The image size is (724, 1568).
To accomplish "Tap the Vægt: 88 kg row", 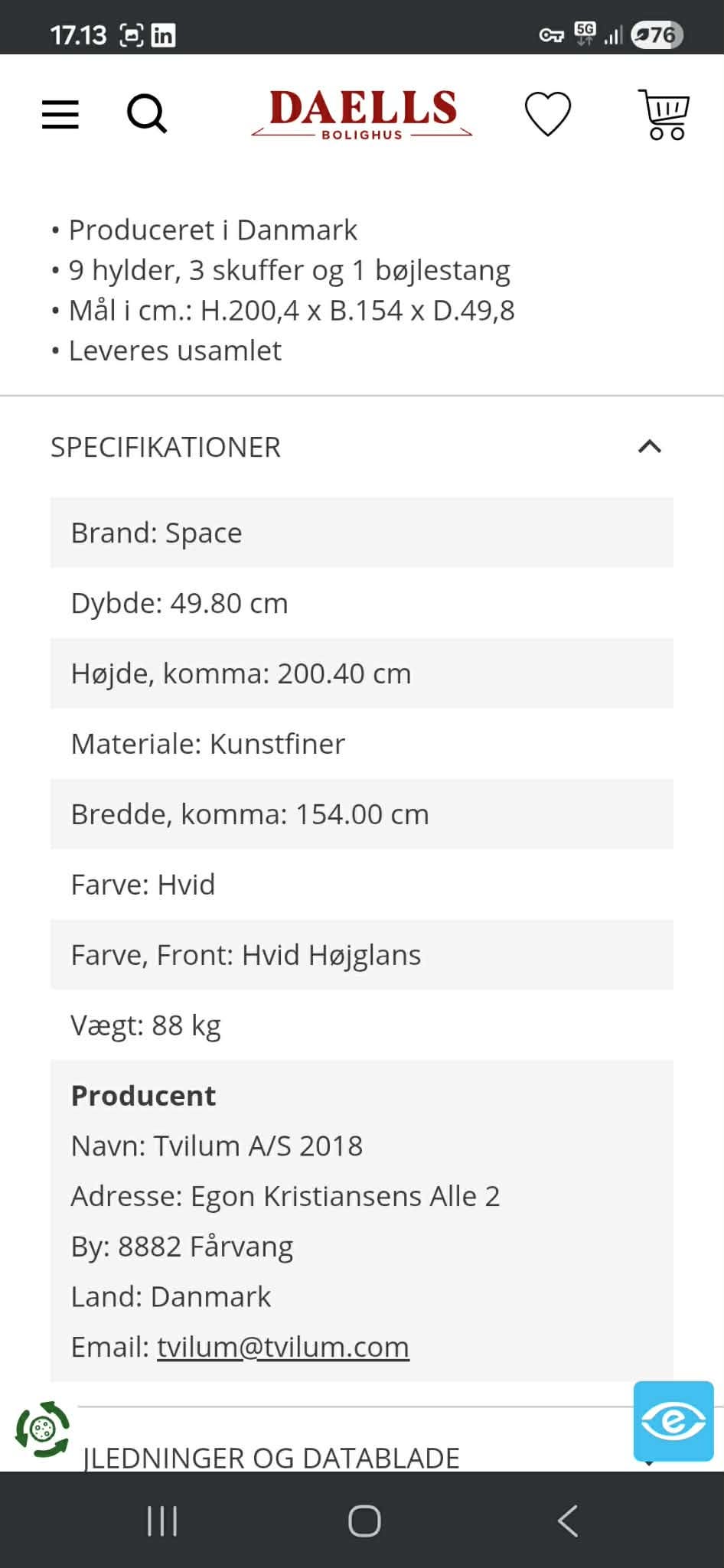I will tap(361, 1025).
